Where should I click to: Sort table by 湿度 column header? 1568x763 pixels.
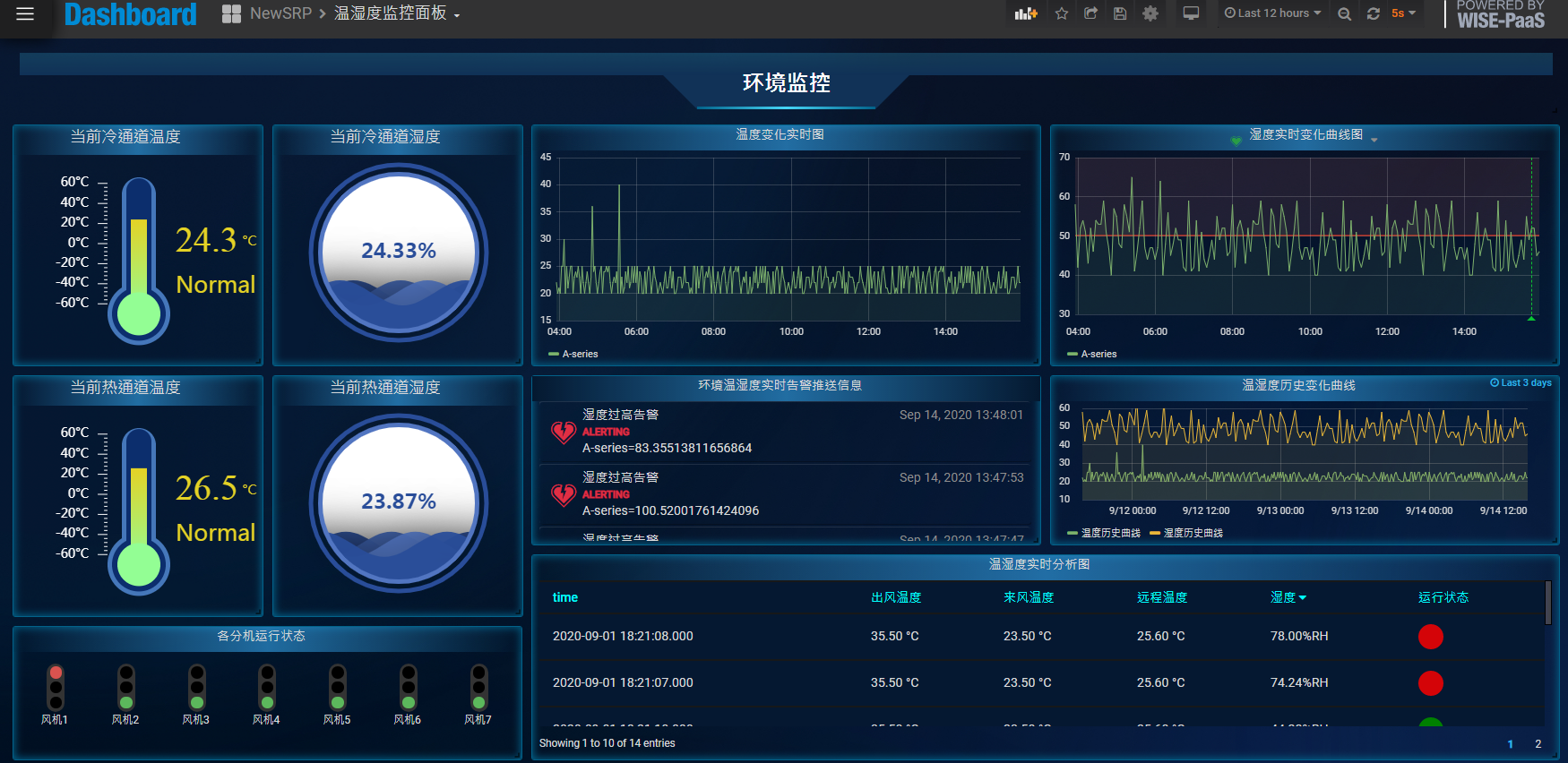pos(1288,597)
